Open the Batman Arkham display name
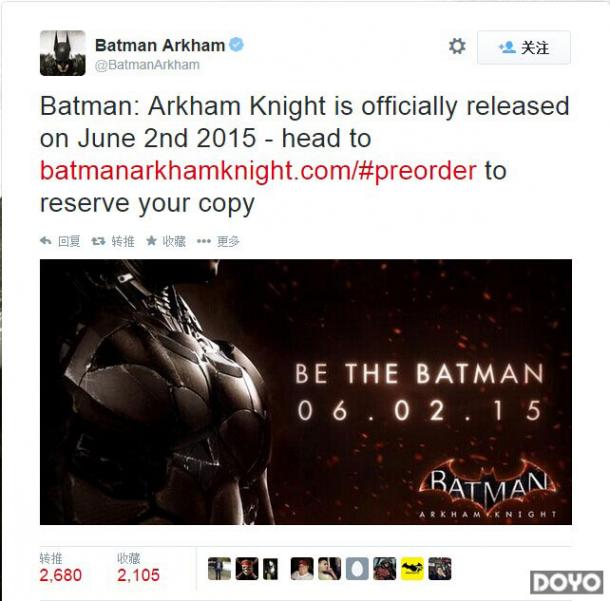 160,45
